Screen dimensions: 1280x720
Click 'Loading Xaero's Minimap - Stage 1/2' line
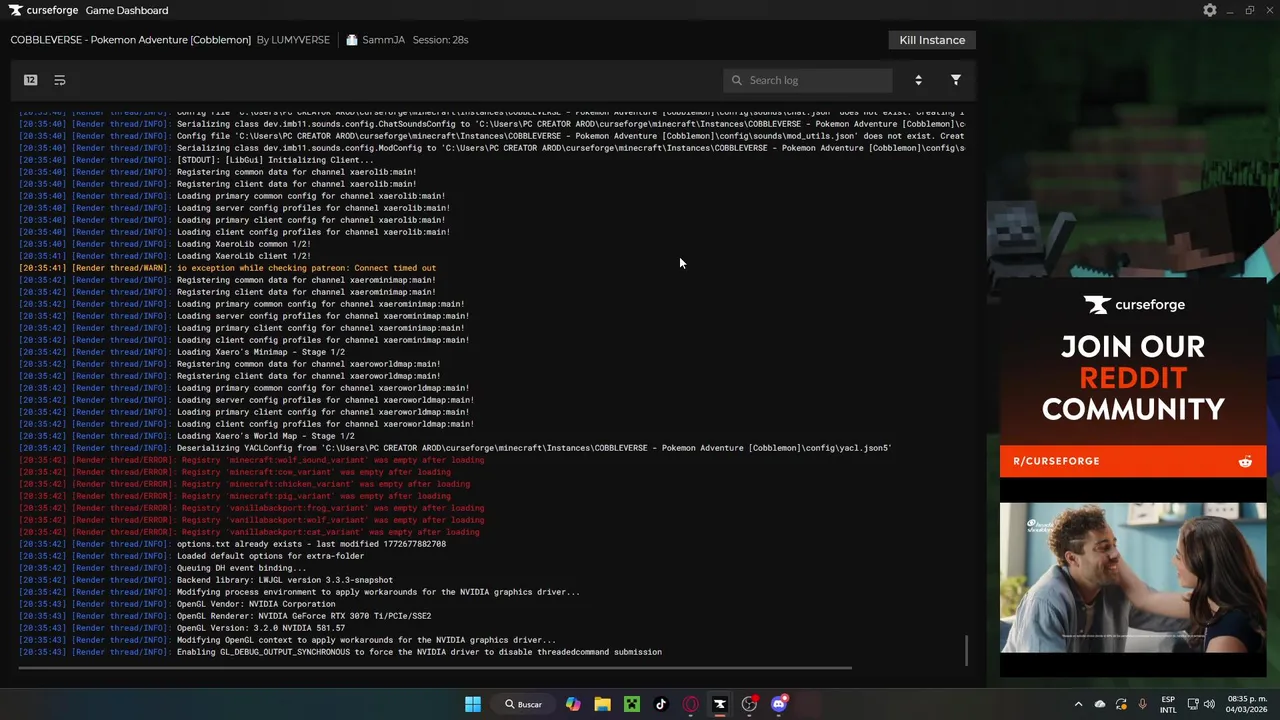pyautogui.click(x=183, y=352)
